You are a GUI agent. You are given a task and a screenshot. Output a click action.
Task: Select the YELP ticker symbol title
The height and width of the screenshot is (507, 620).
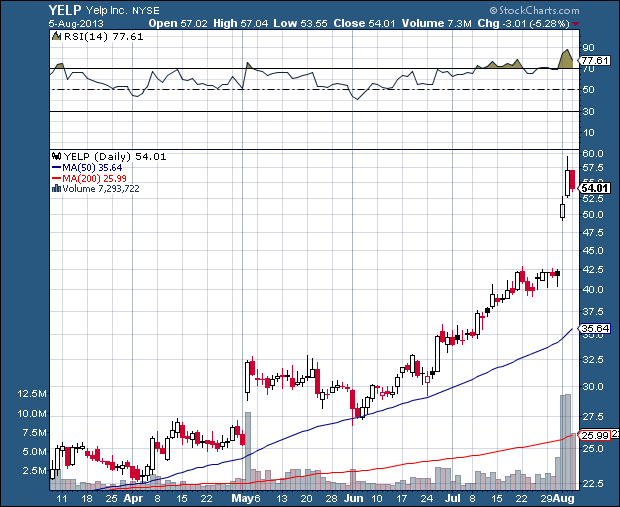pyautogui.click(x=65, y=10)
